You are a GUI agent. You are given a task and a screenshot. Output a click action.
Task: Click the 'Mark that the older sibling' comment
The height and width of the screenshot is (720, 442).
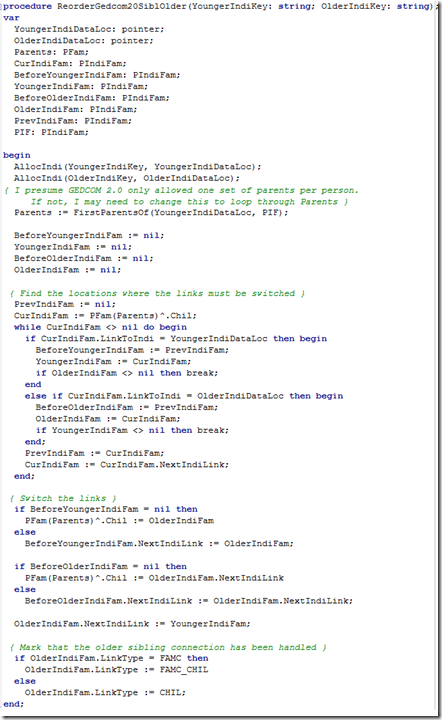click(168, 647)
